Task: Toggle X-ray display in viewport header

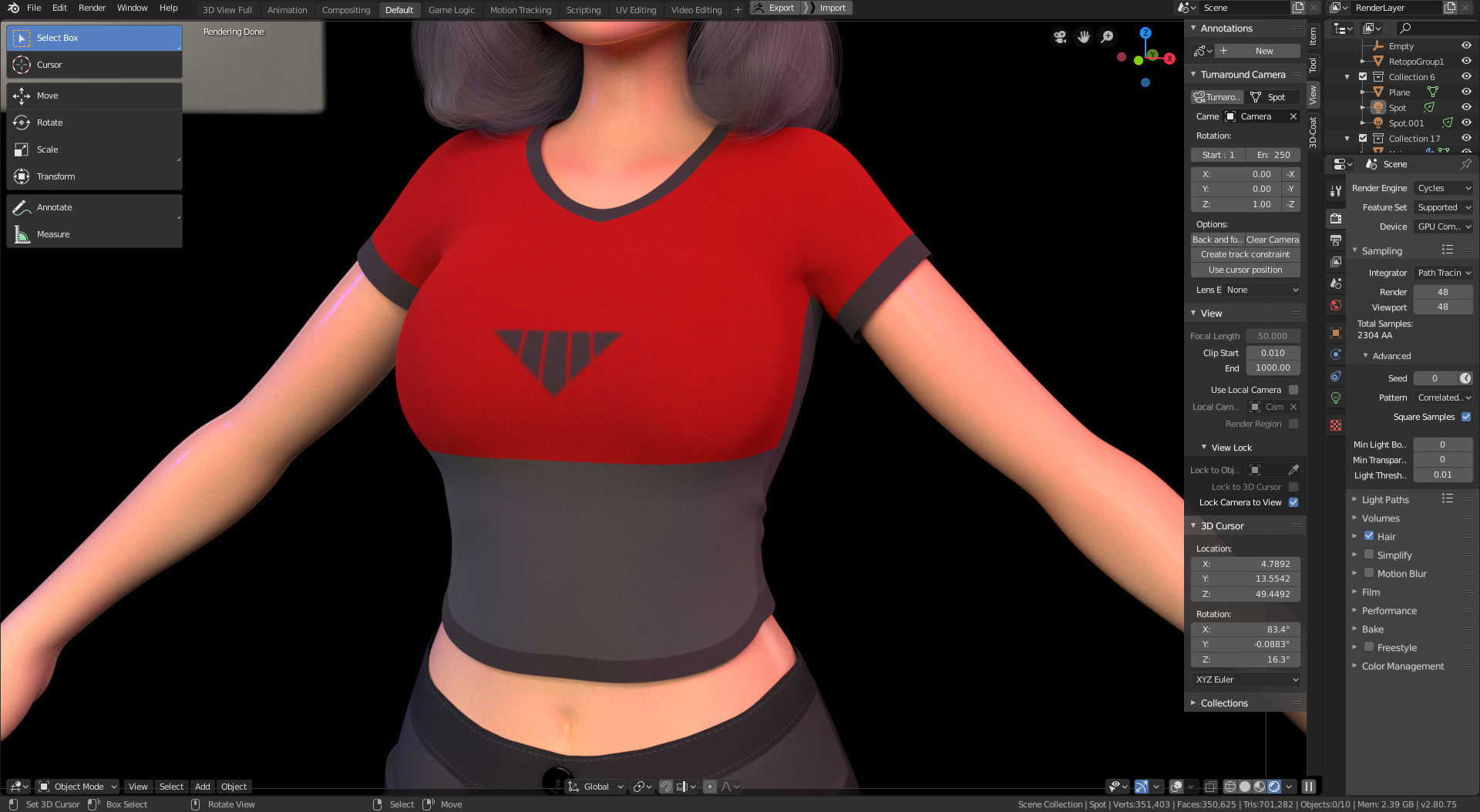Action: point(1211,787)
